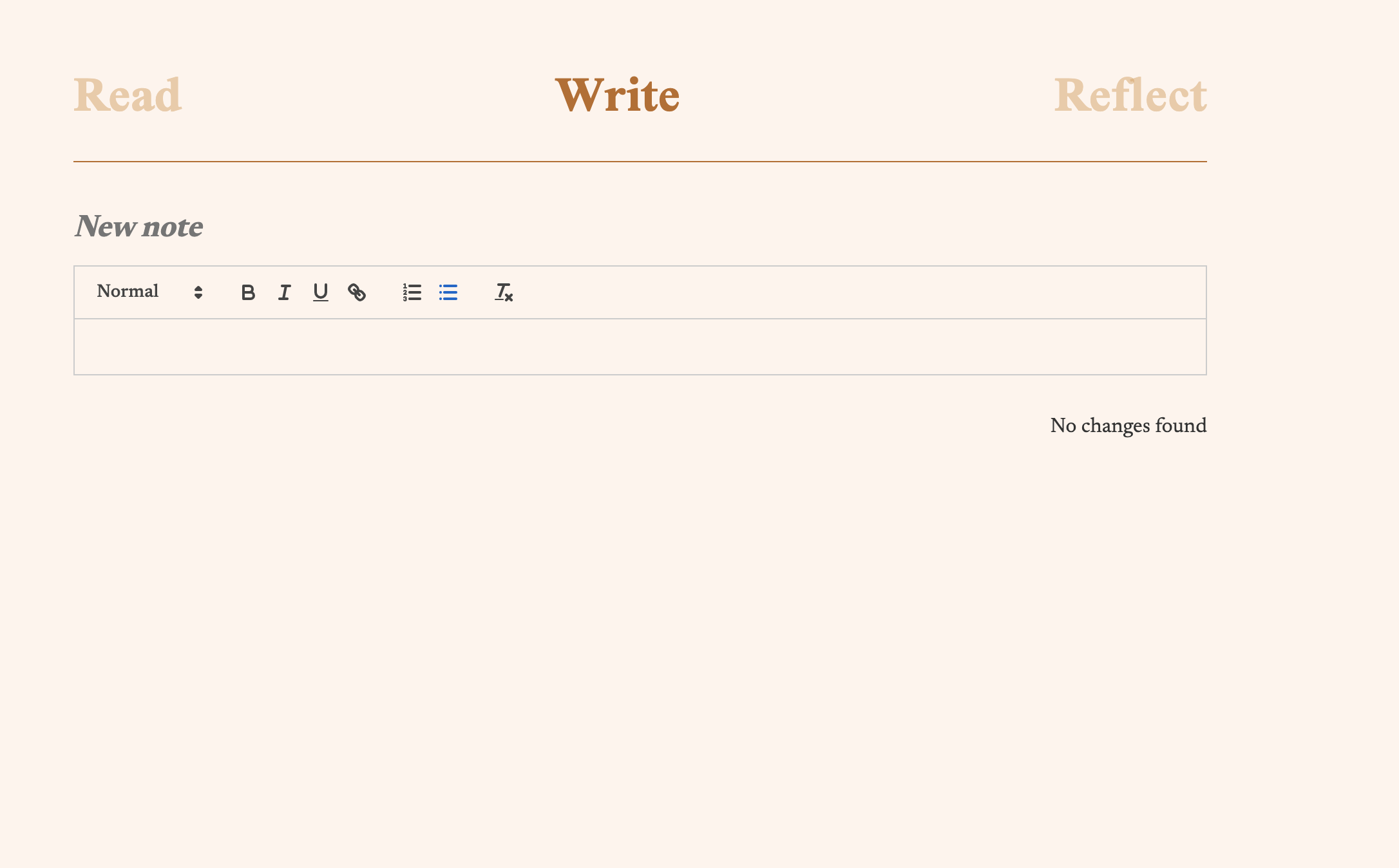Click the word Normal in the style picker

pyautogui.click(x=128, y=291)
